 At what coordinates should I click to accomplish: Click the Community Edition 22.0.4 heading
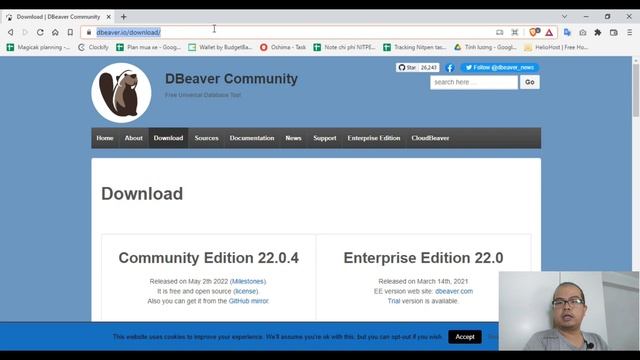(209, 258)
